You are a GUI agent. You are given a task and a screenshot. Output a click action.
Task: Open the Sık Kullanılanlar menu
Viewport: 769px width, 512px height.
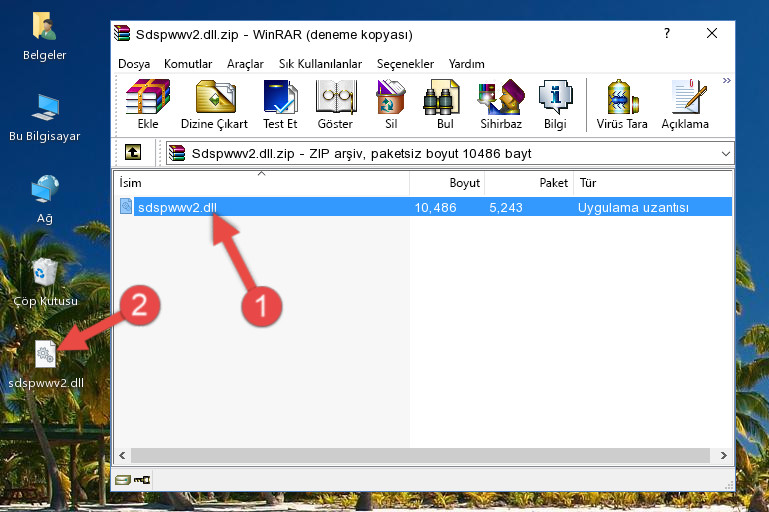pyautogui.click(x=320, y=64)
